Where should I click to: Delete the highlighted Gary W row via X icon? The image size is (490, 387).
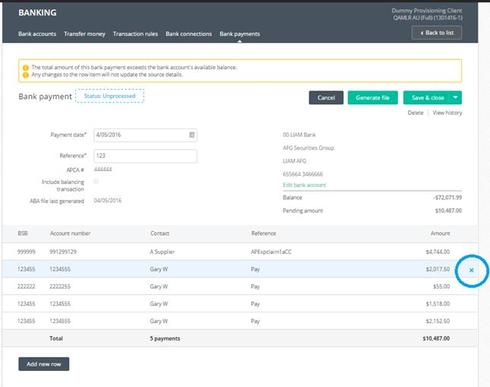(471, 270)
